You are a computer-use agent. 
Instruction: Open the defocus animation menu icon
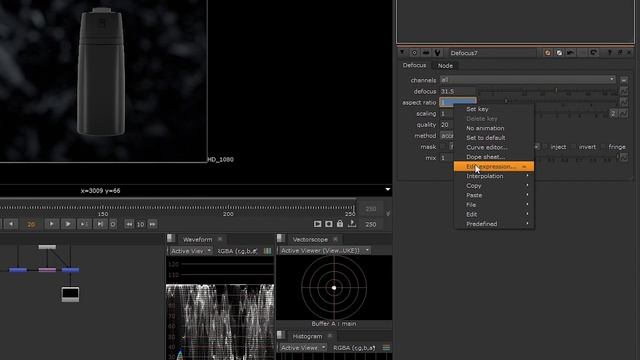[624, 91]
